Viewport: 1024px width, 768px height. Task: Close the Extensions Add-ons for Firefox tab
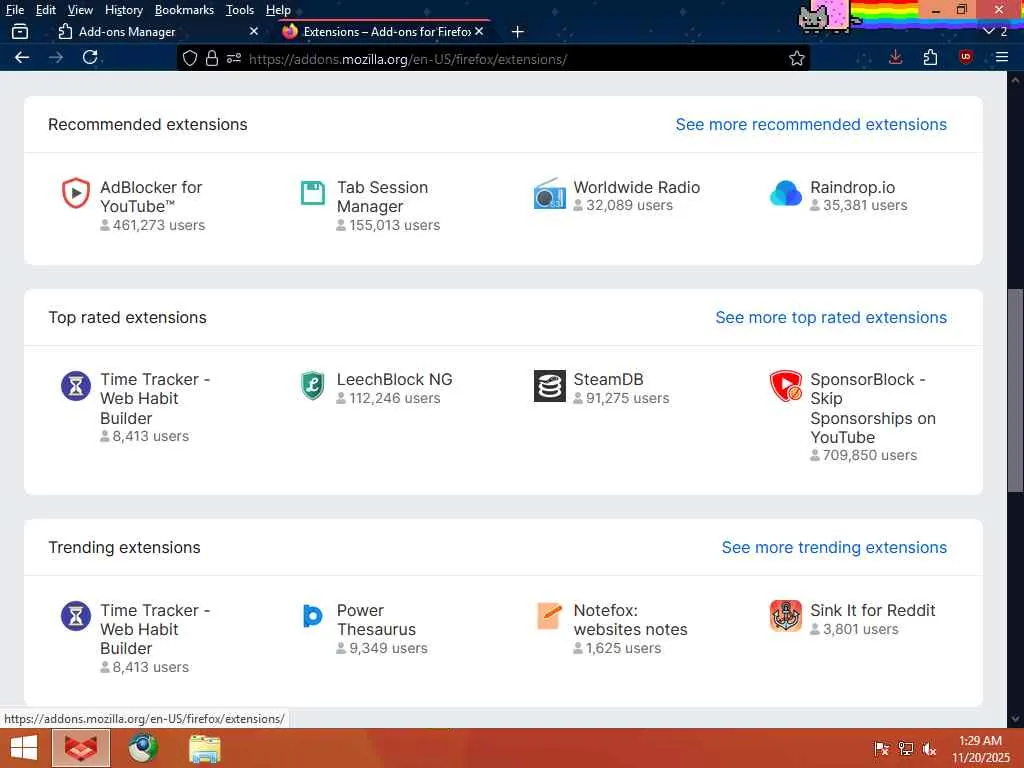[479, 31]
